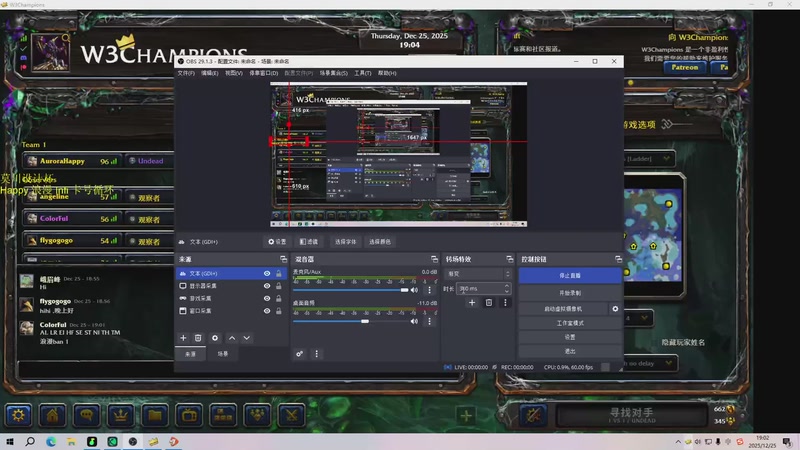The width and height of the screenshot is (800, 450).
Task: Open advanced audio properties gears icon
Action: click(x=299, y=354)
